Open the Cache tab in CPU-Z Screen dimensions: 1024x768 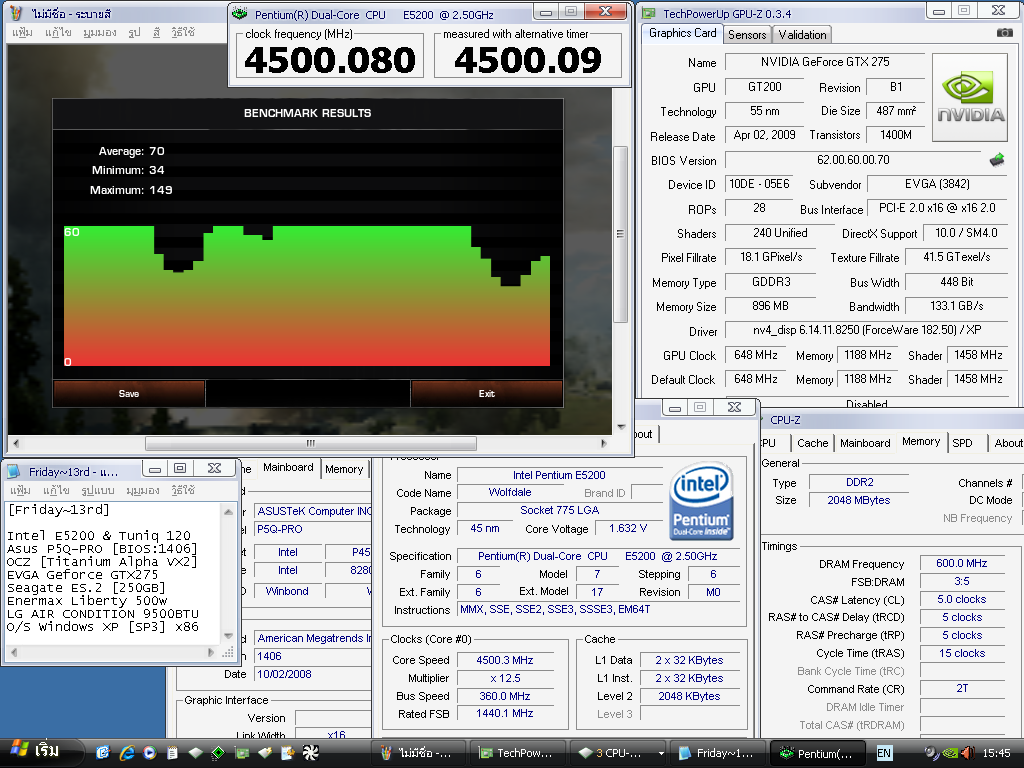click(x=812, y=442)
